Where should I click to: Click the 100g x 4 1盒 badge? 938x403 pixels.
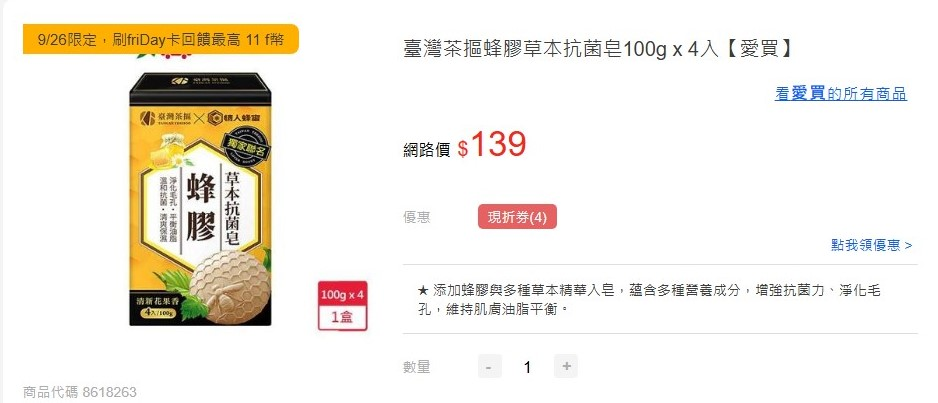tap(343, 306)
